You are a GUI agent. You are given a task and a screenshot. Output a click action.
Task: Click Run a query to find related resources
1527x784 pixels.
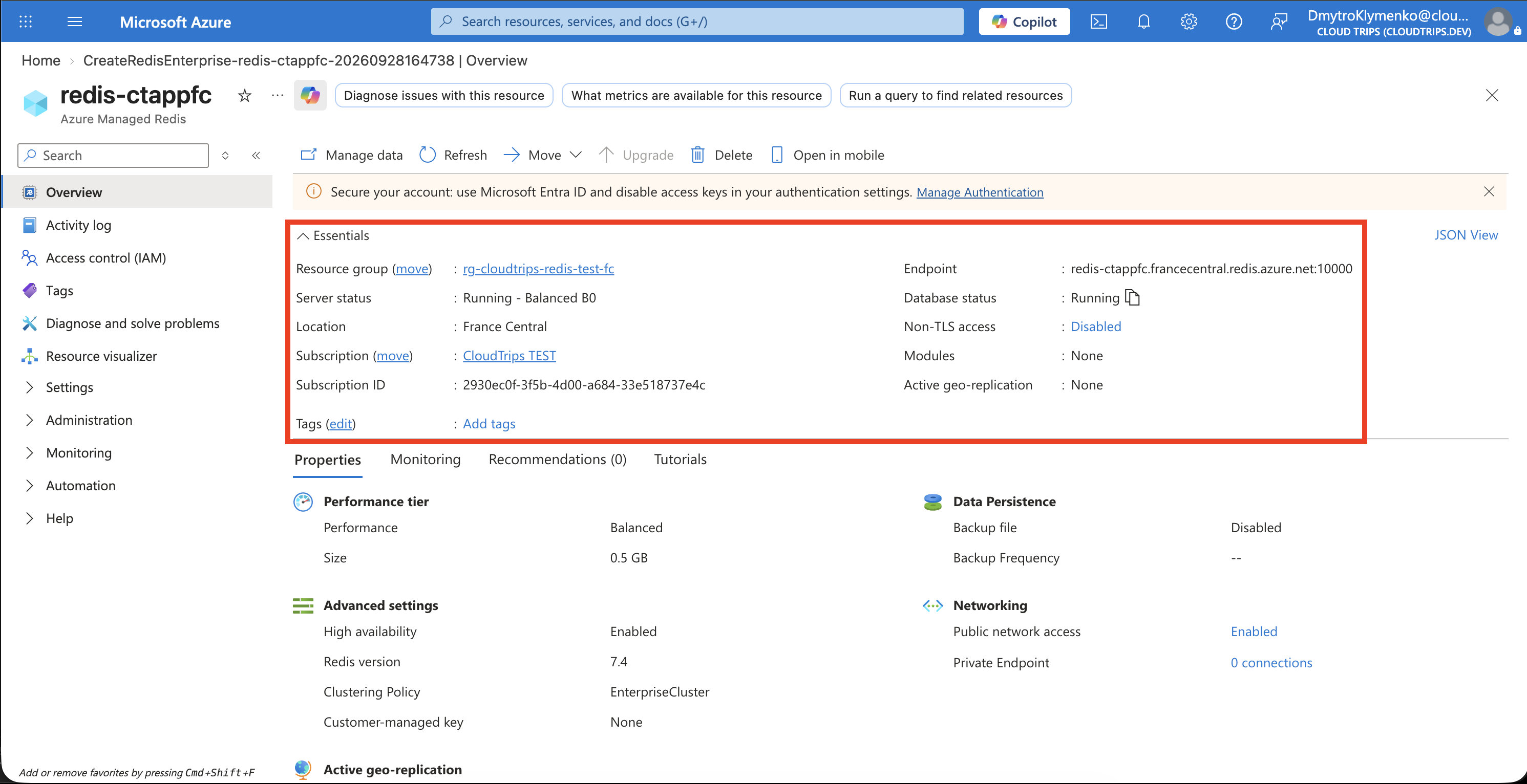click(956, 95)
